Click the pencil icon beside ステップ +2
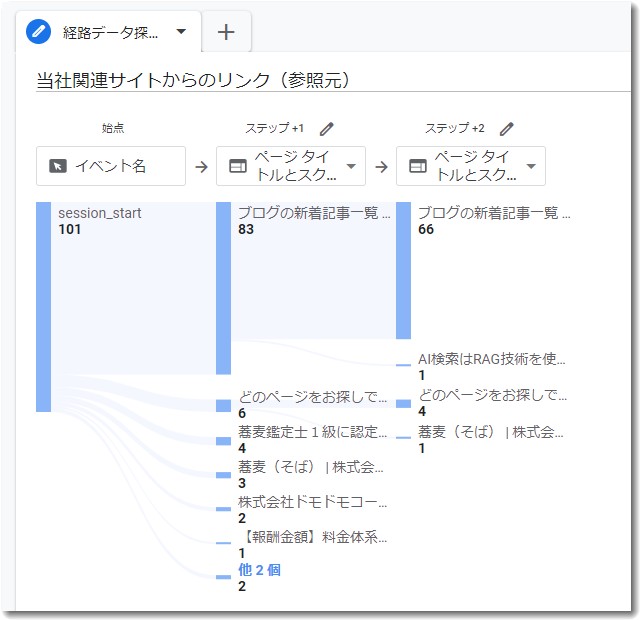640x620 pixels. pos(506,129)
